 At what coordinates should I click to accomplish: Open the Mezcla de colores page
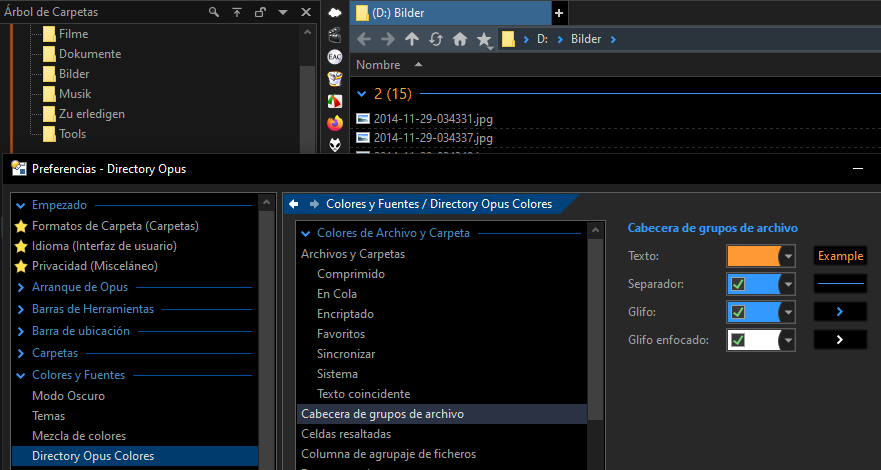tap(79, 436)
